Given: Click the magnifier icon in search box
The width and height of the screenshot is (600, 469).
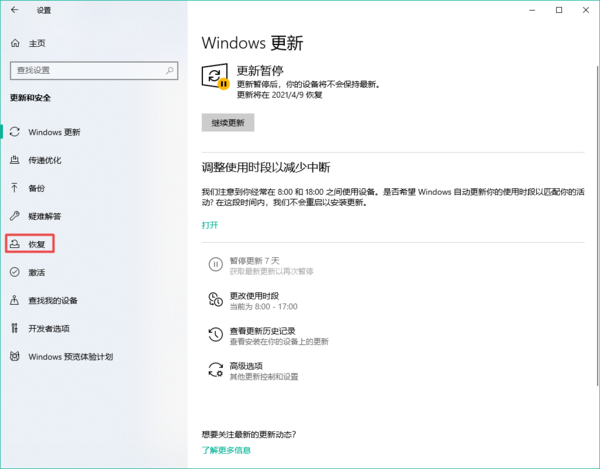Looking at the screenshot, I should [x=170, y=70].
